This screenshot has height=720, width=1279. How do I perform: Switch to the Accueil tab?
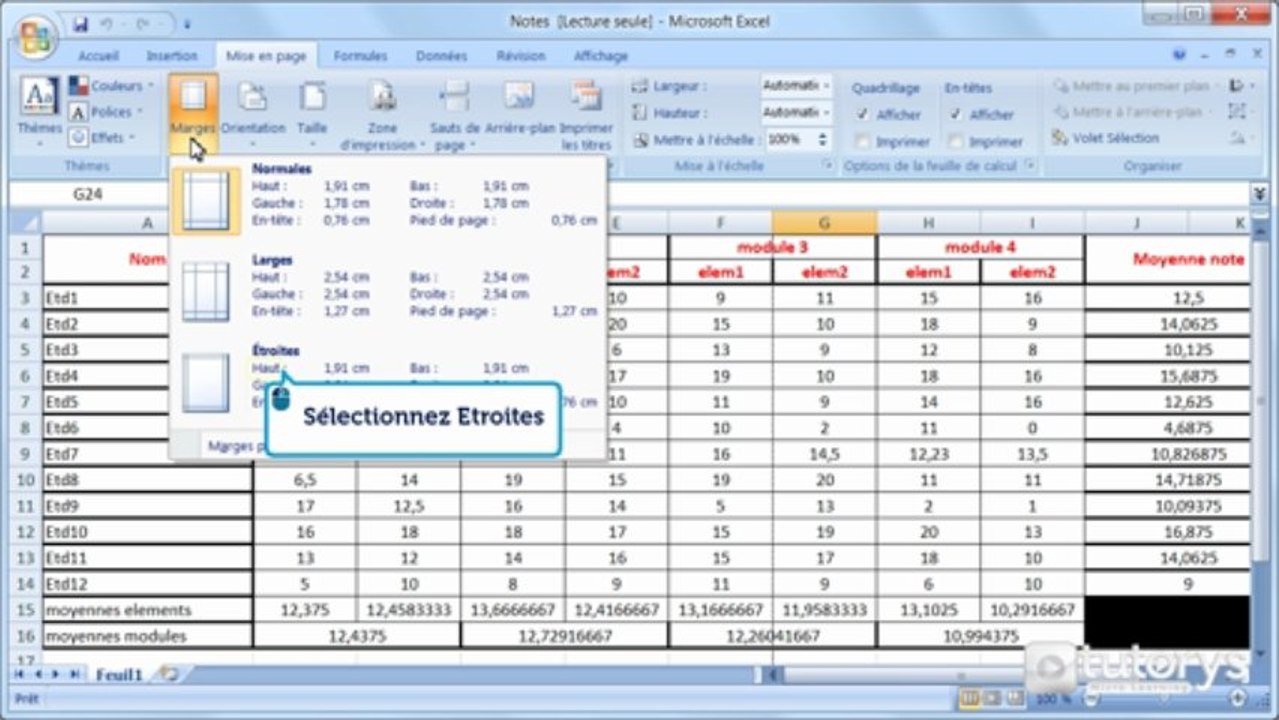(x=98, y=57)
